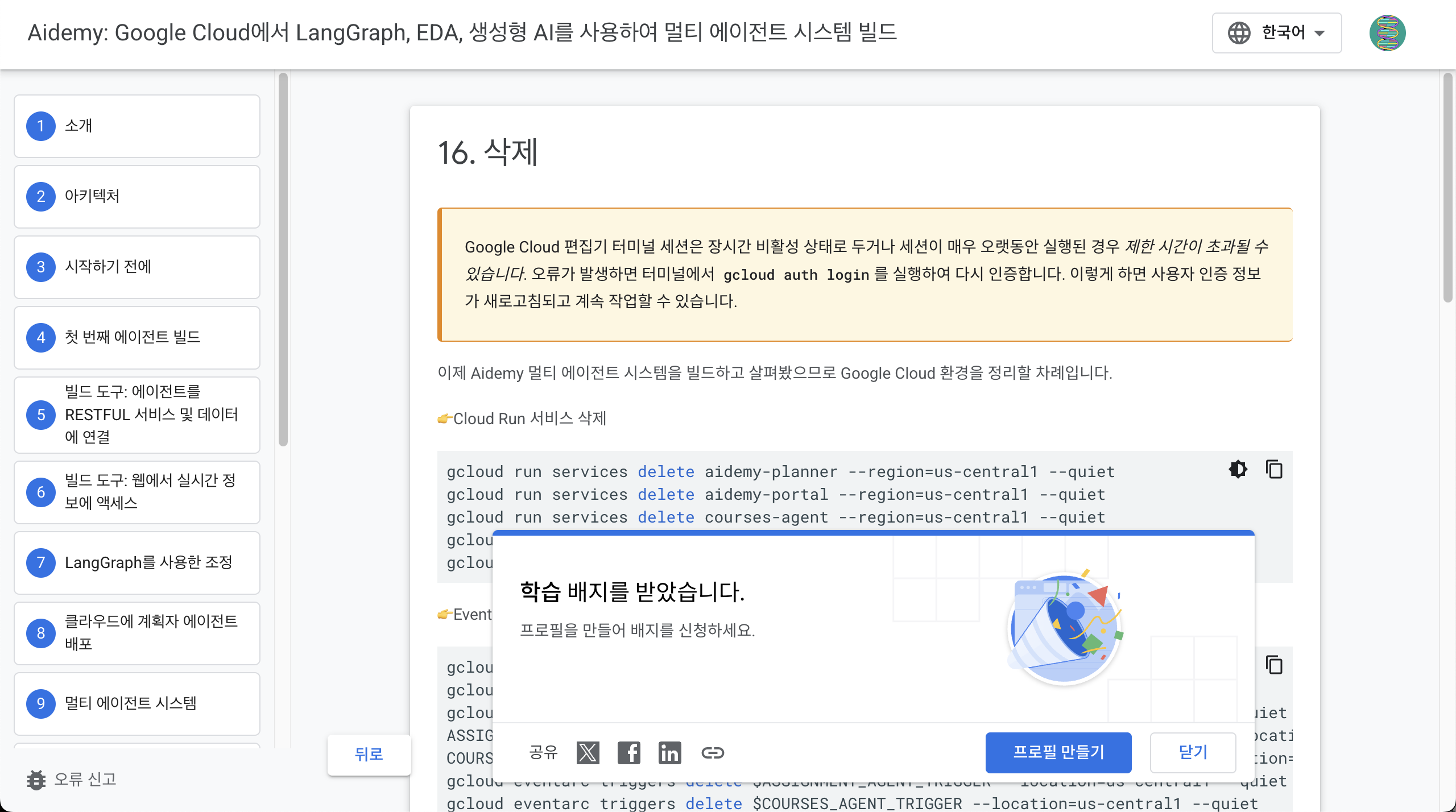Click the aidemy-planner delete command line
Screen dimensions: 1456x812
(x=780, y=472)
